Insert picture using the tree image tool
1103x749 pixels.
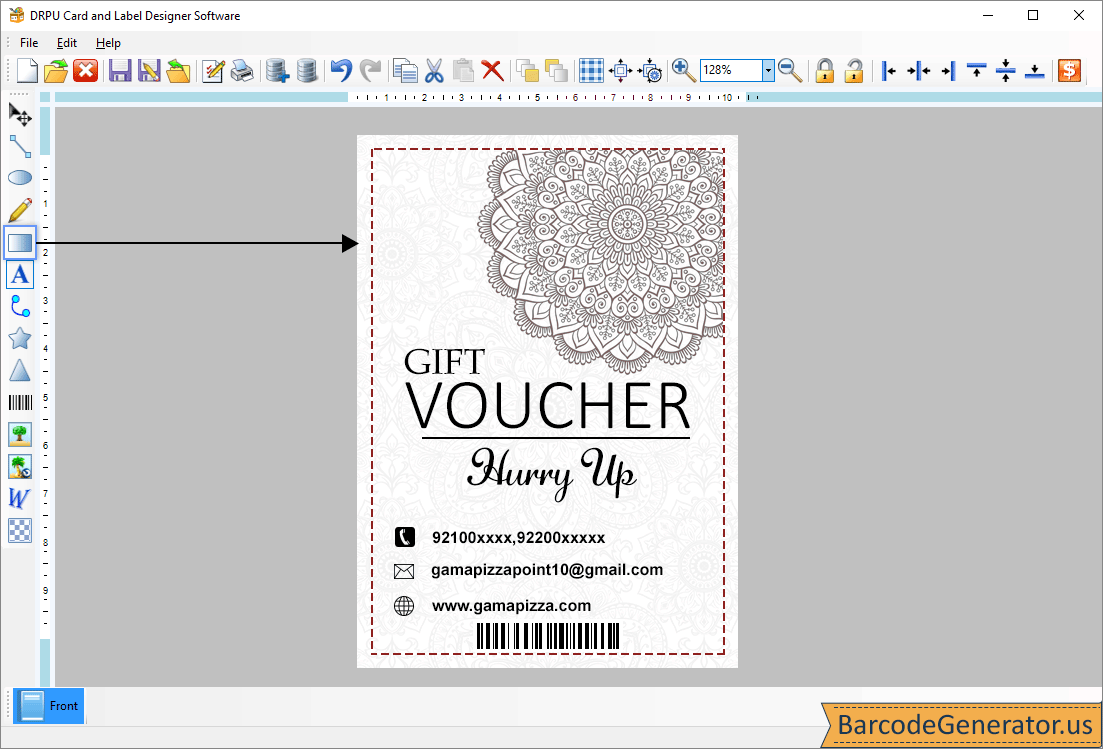tap(20, 435)
